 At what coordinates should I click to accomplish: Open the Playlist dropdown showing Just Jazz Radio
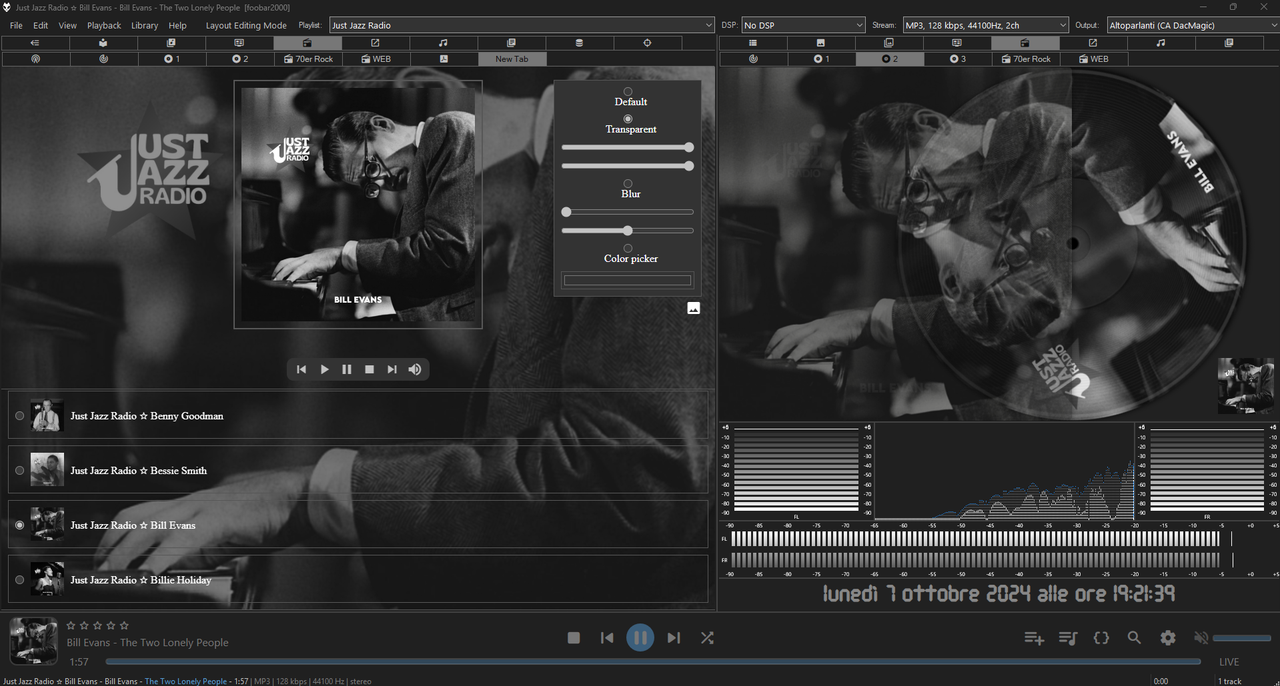tap(522, 25)
